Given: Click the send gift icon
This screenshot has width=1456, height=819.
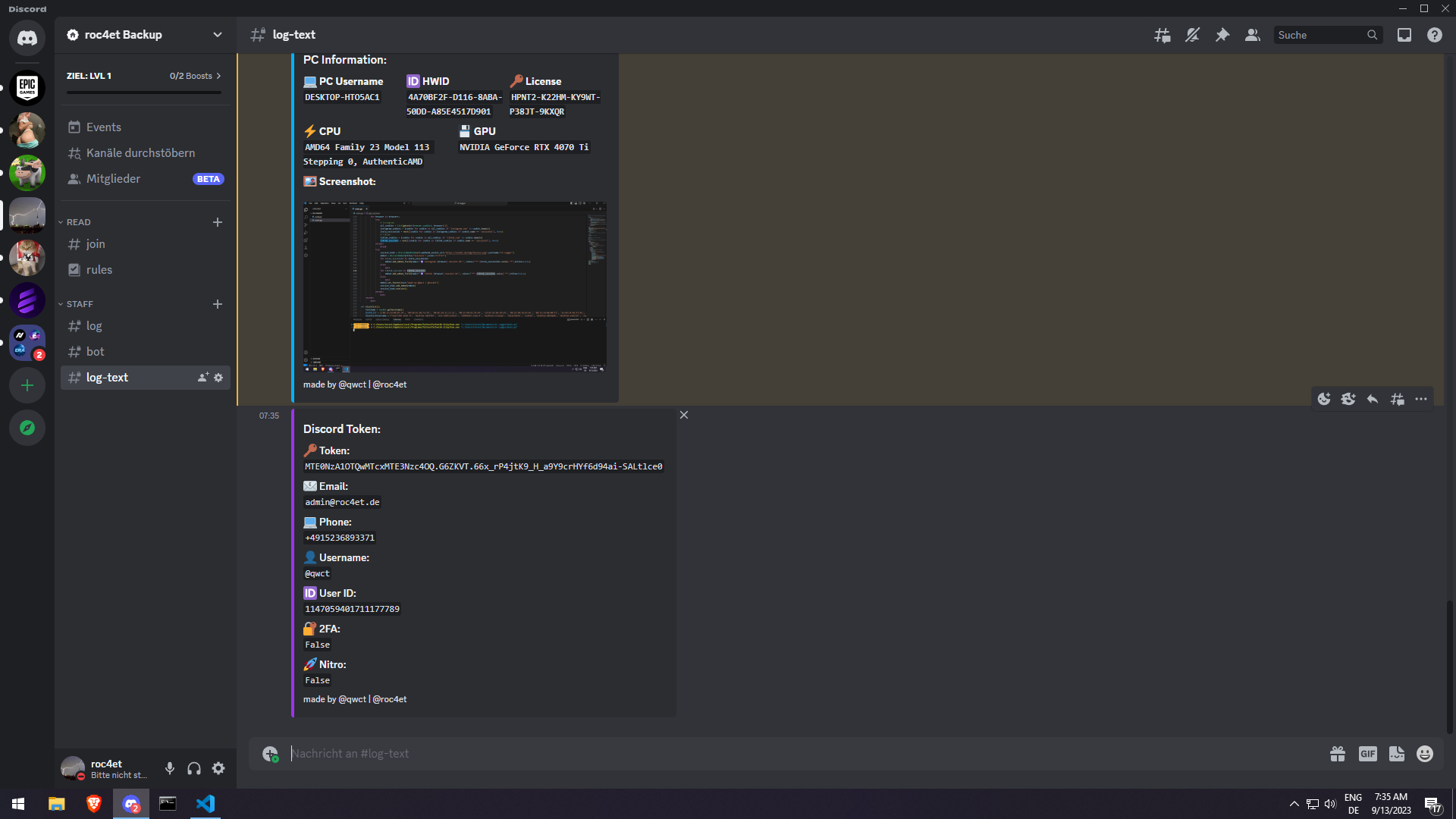Looking at the screenshot, I should click(1338, 754).
